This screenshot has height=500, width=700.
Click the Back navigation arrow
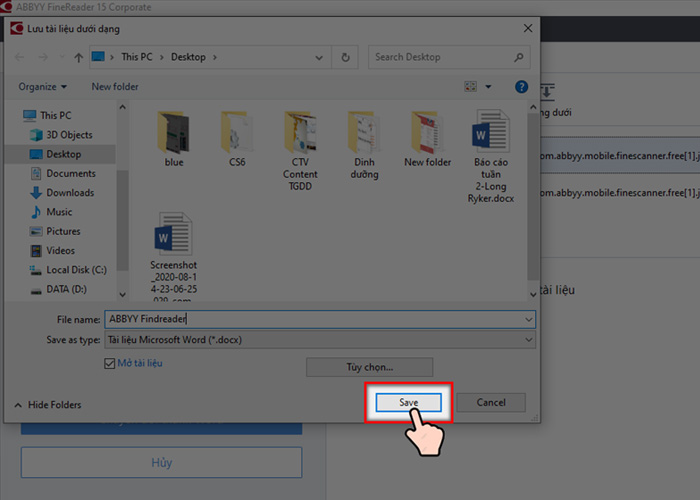[x=20, y=57]
